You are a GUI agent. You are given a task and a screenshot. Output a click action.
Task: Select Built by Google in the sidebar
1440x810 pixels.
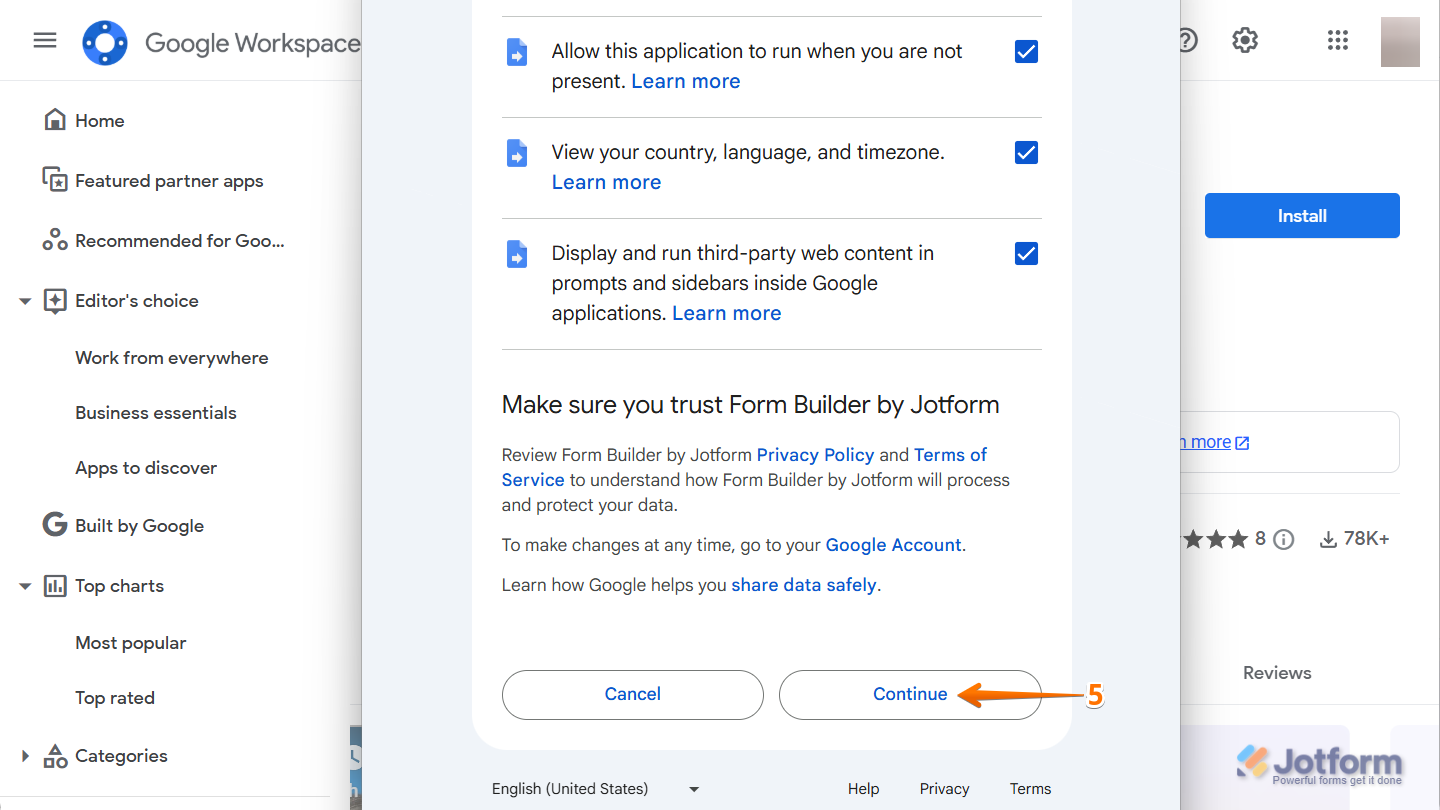coord(138,525)
